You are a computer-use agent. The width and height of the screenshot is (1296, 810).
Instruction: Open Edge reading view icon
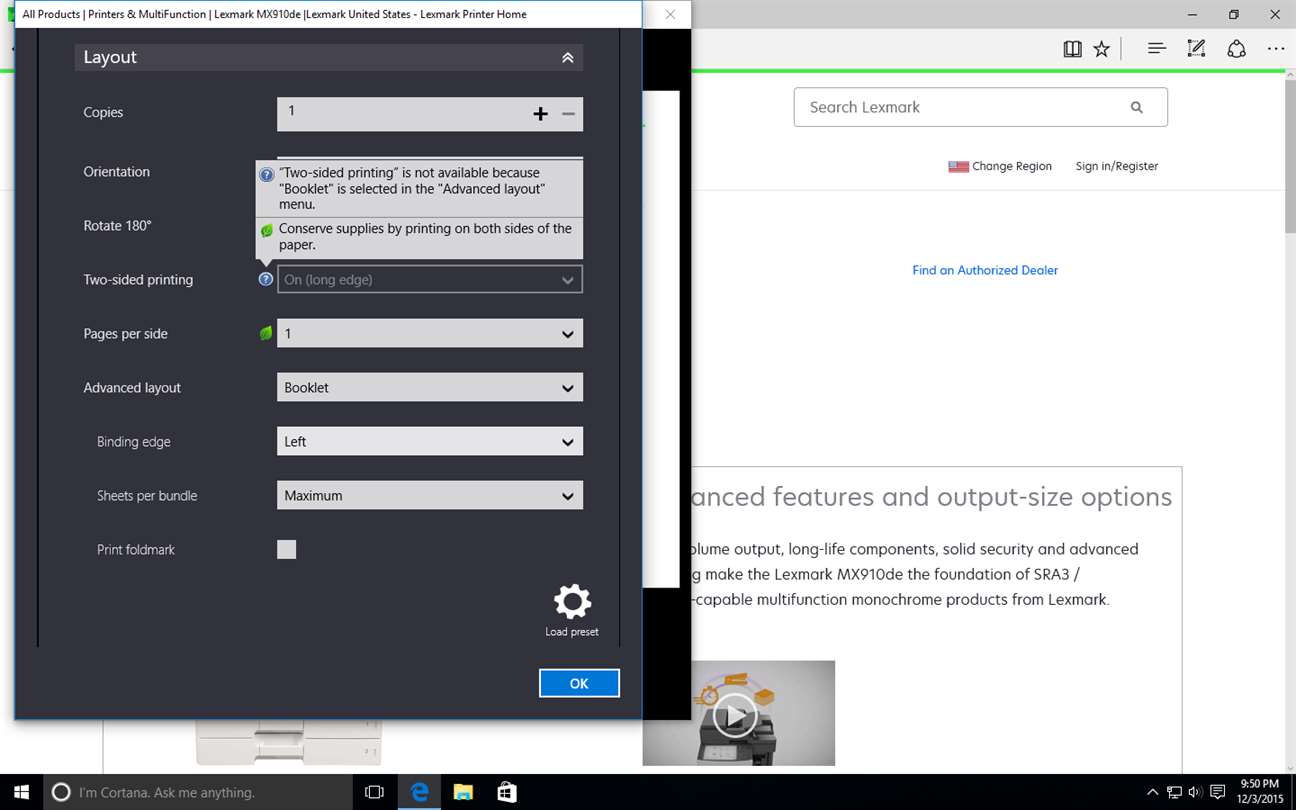(x=1072, y=48)
